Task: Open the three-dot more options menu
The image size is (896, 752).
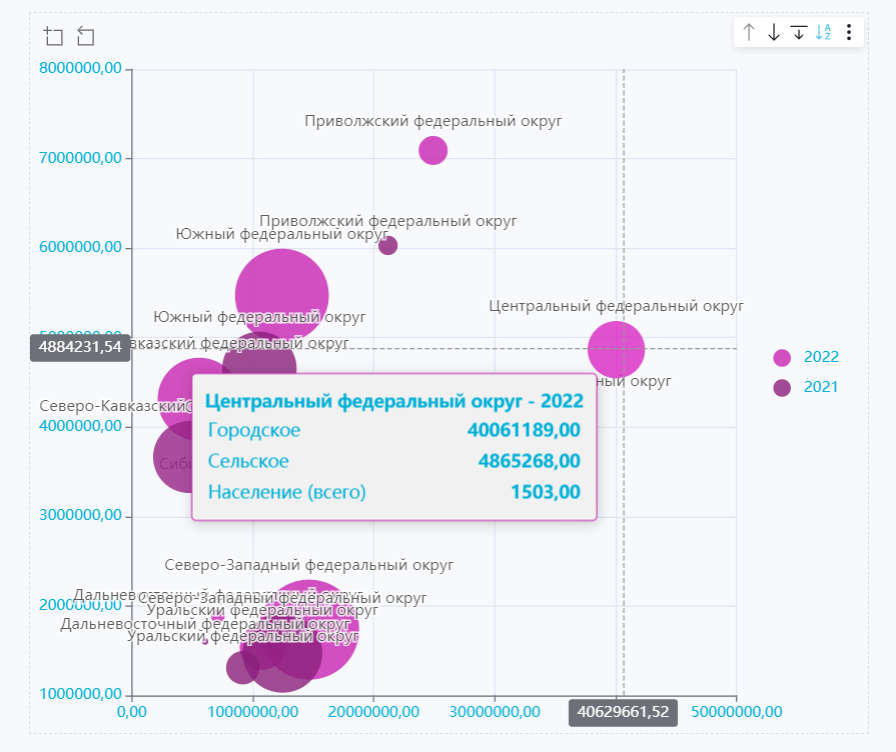Action: [x=849, y=32]
